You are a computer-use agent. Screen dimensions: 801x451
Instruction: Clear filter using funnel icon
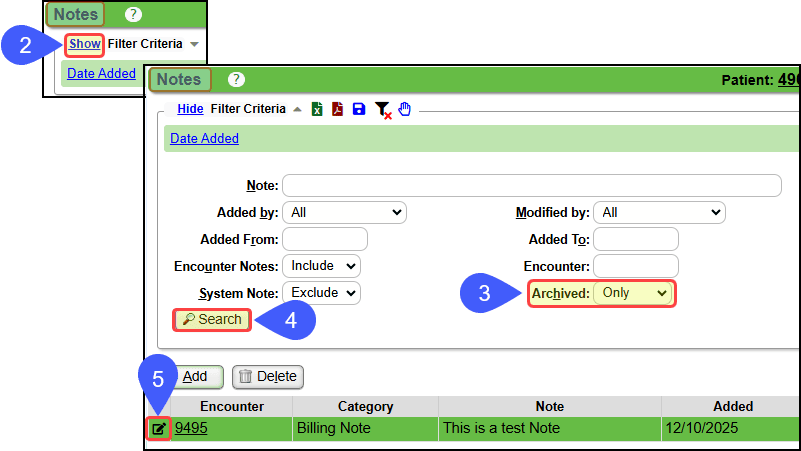pyautogui.click(x=382, y=110)
